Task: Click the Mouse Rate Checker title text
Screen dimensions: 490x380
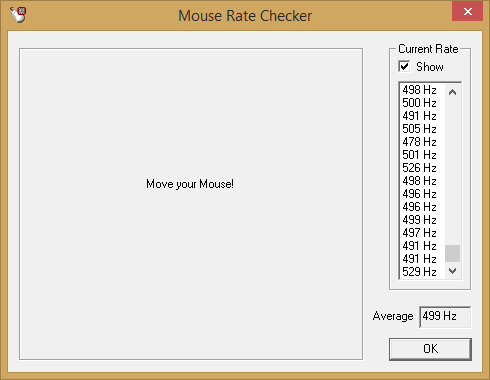Action: pos(245,16)
